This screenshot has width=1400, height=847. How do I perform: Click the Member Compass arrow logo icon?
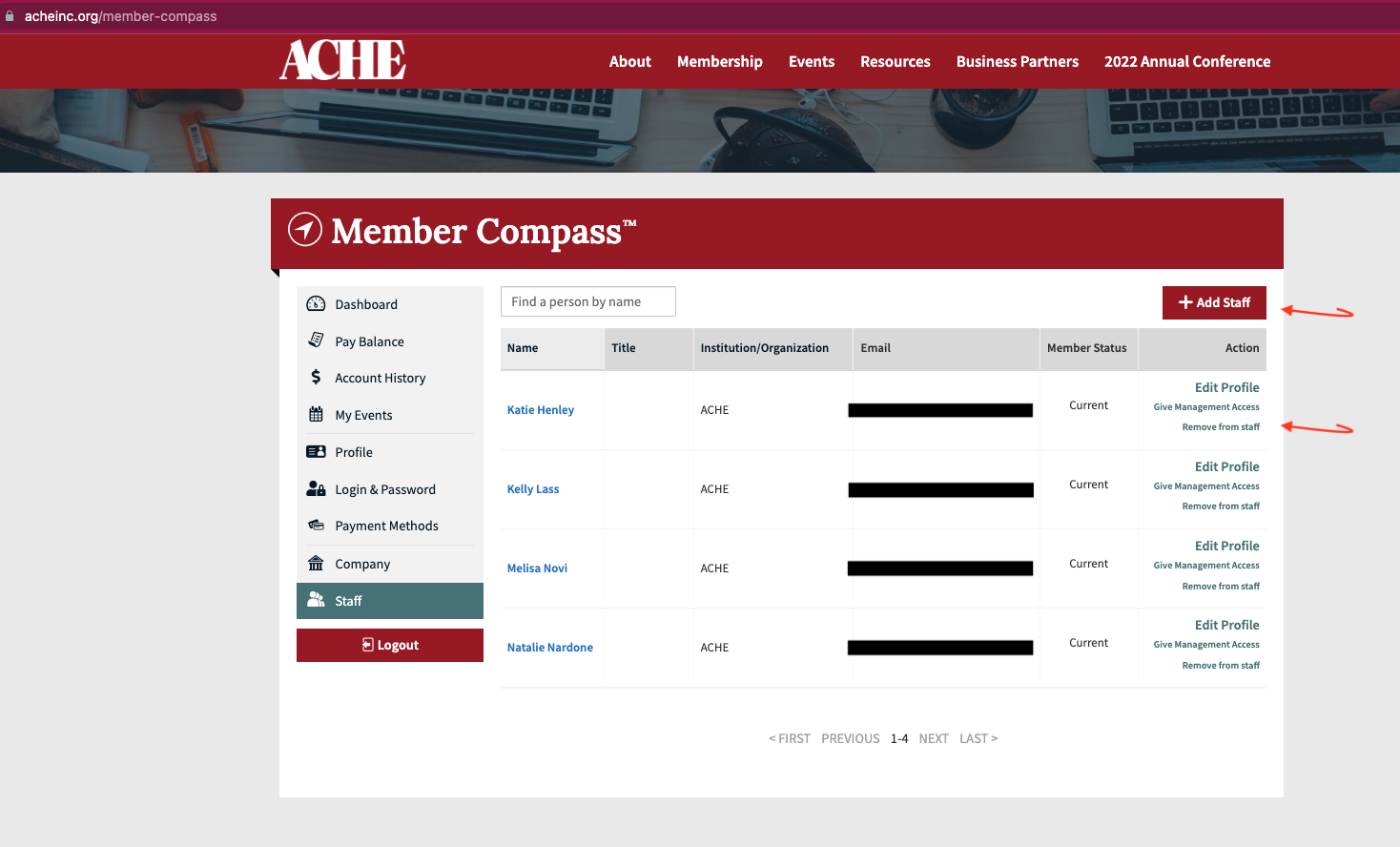(x=305, y=229)
